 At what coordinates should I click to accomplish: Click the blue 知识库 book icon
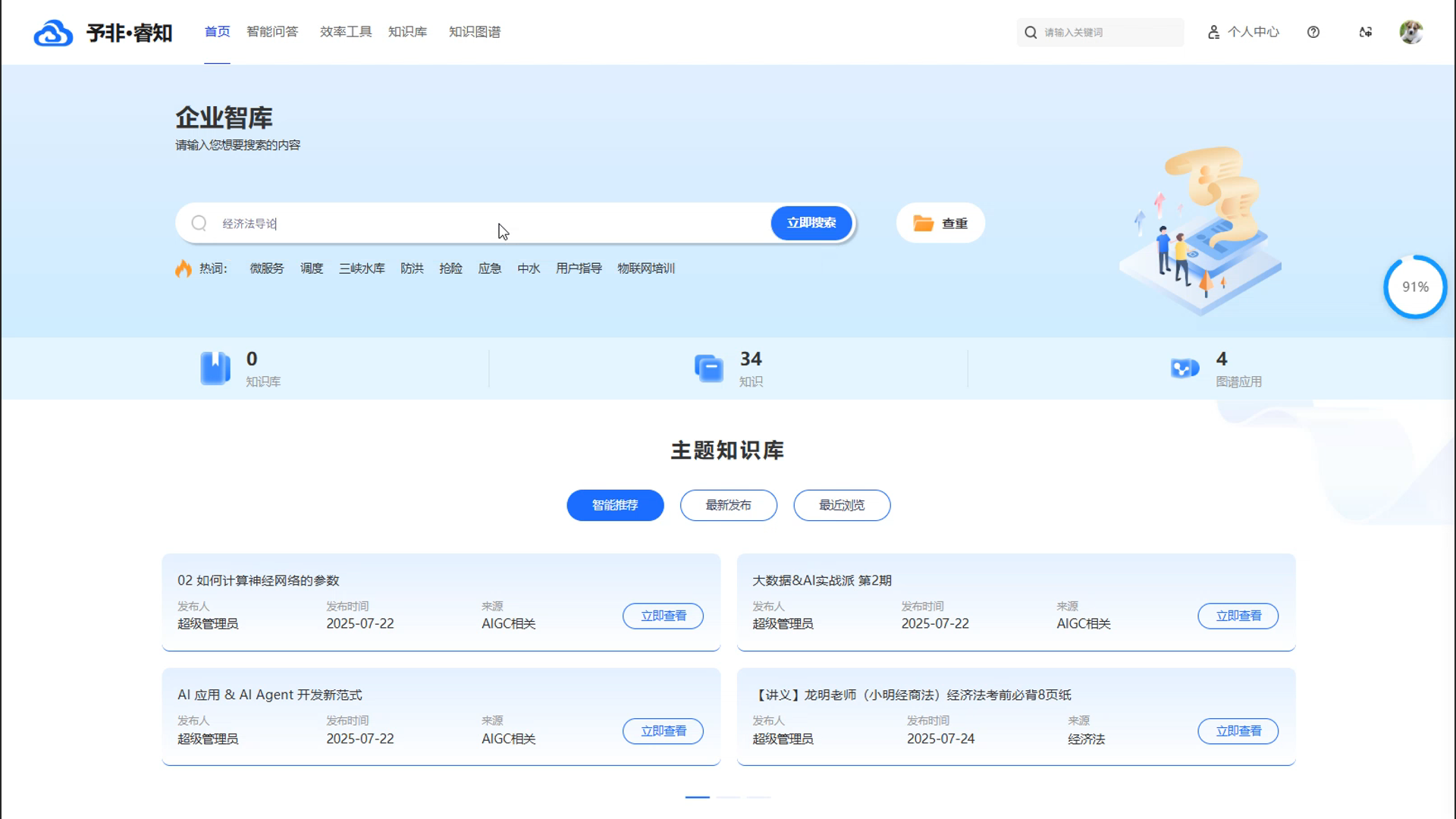215,368
